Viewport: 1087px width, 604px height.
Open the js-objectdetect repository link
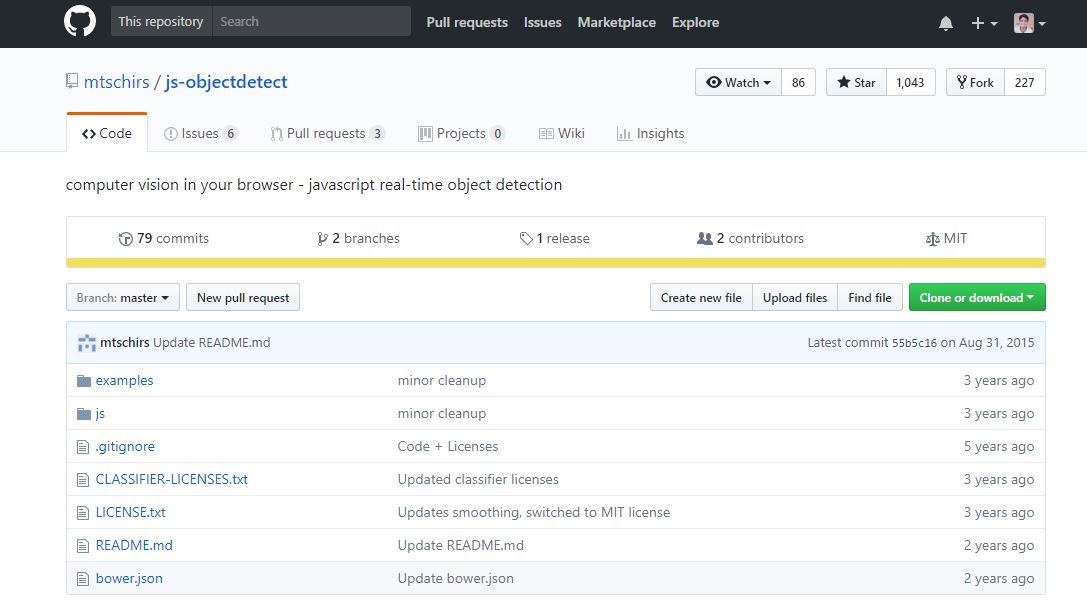point(226,82)
